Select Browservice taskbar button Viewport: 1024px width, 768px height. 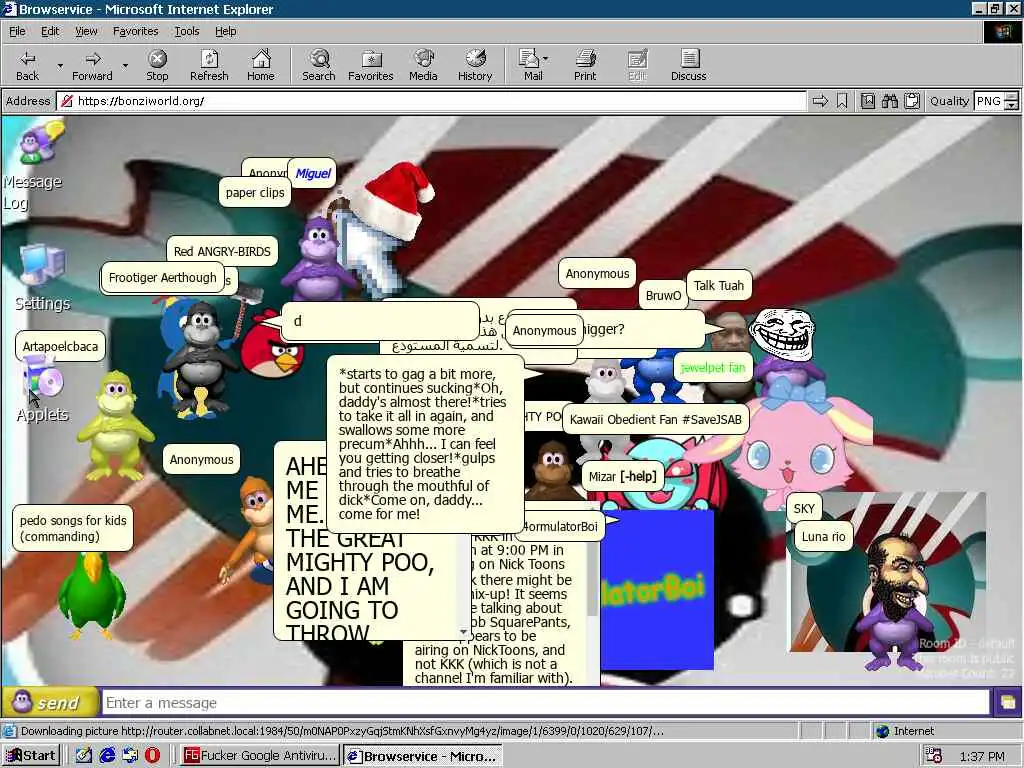(x=423, y=756)
